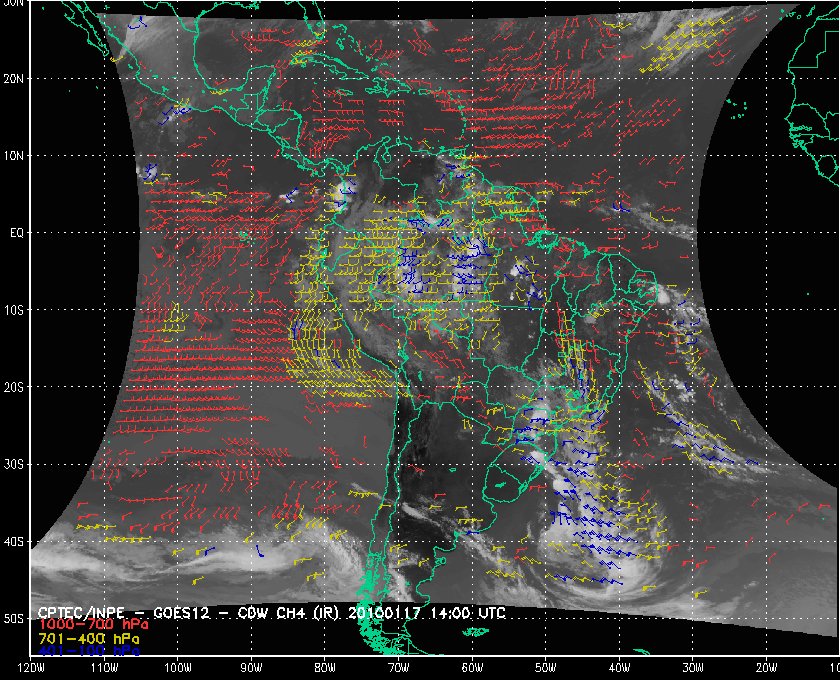Click the 30W longitude label
Viewport: 840px width, 680px height.
[693, 668]
